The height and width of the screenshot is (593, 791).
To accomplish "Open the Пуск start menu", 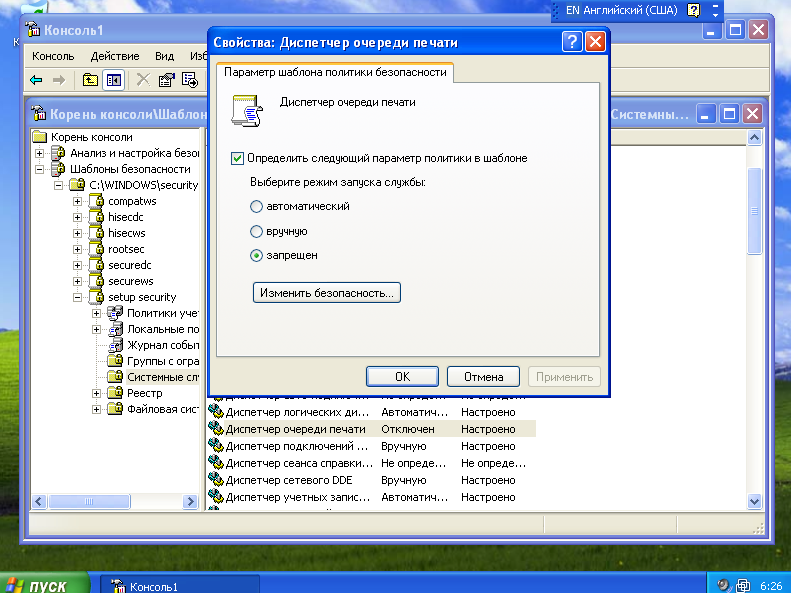I will click(44, 584).
